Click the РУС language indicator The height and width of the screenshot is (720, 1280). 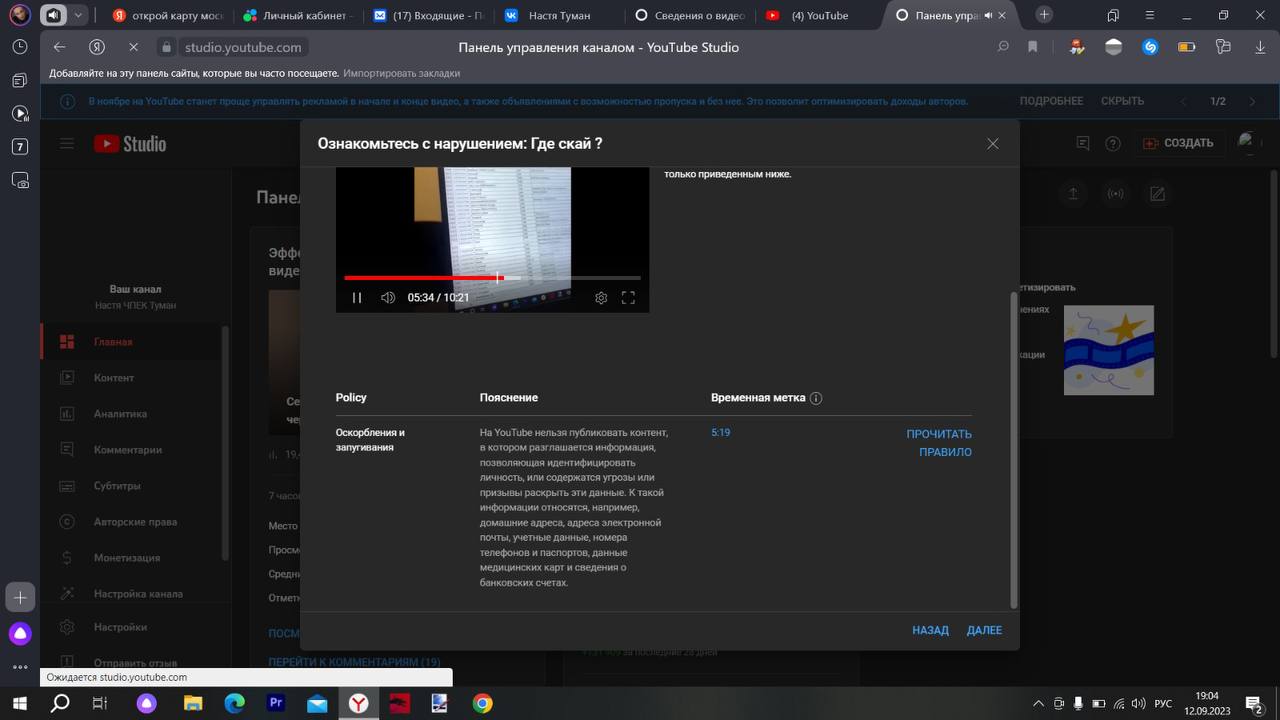tap(1163, 704)
